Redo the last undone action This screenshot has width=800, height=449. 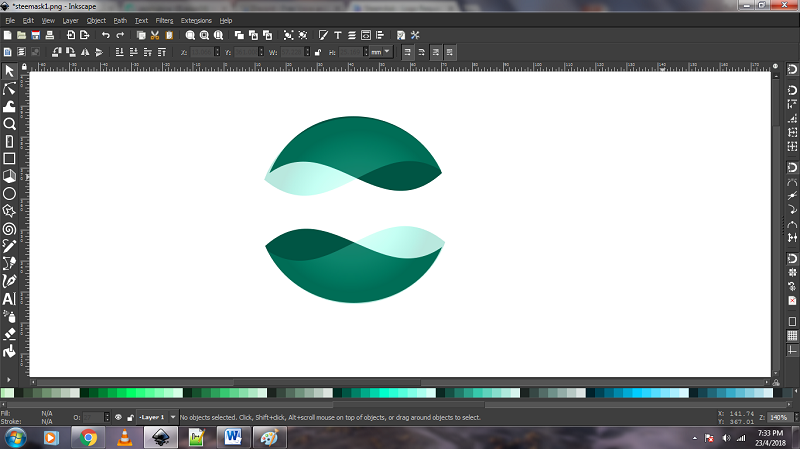pos(120,35)
